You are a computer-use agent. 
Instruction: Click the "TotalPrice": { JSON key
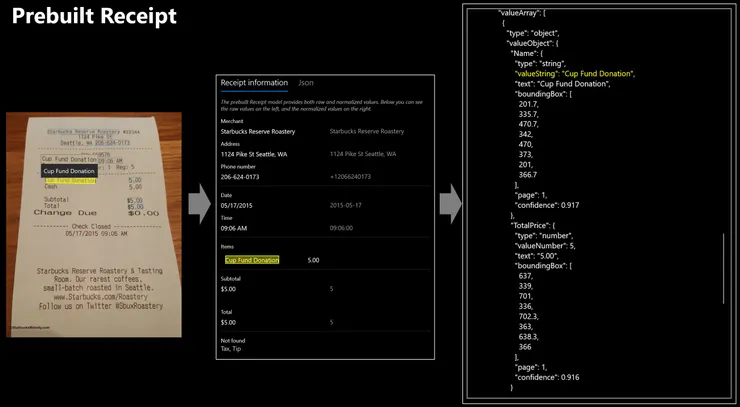pos(535,226)
